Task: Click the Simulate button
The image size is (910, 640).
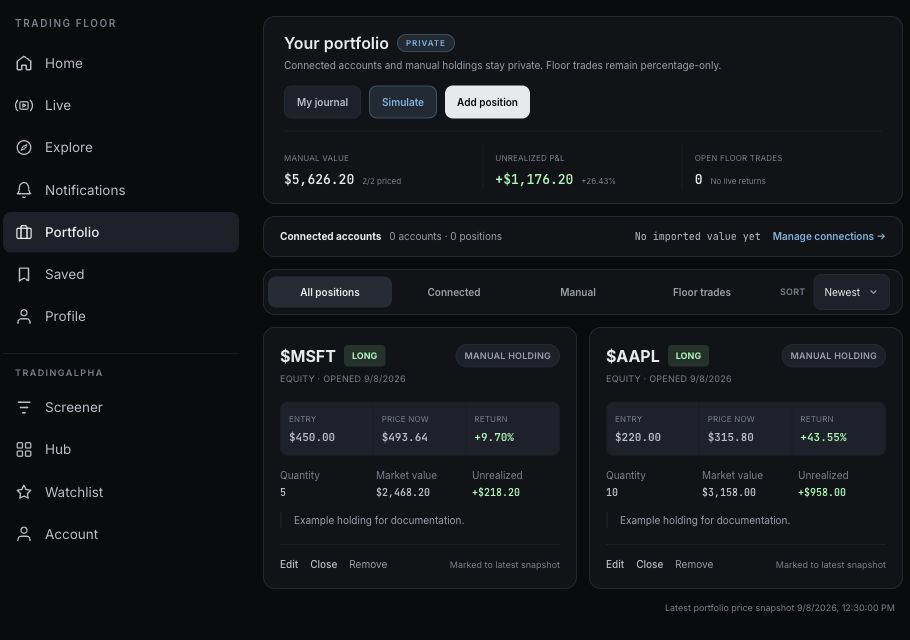Action: pos(403,102)
